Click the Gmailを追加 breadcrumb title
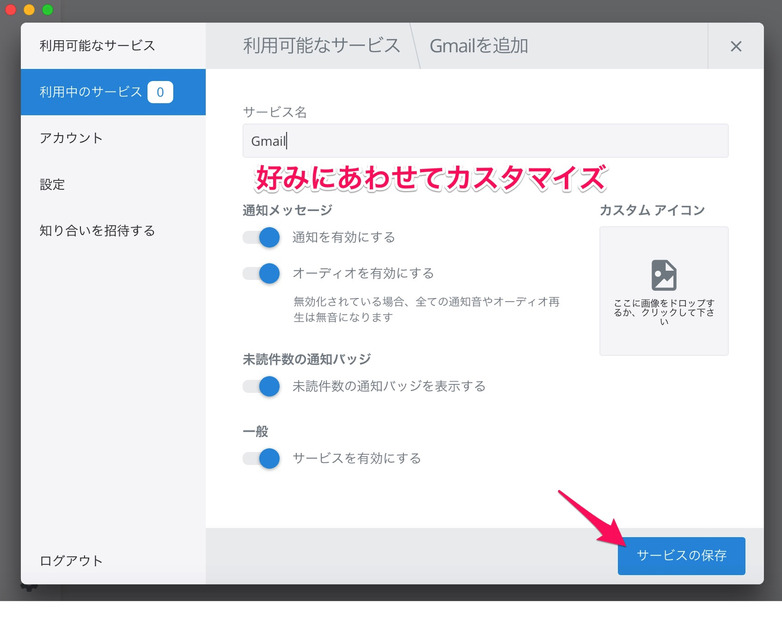This screenshot has height=620, width=782. coord(478,46)
